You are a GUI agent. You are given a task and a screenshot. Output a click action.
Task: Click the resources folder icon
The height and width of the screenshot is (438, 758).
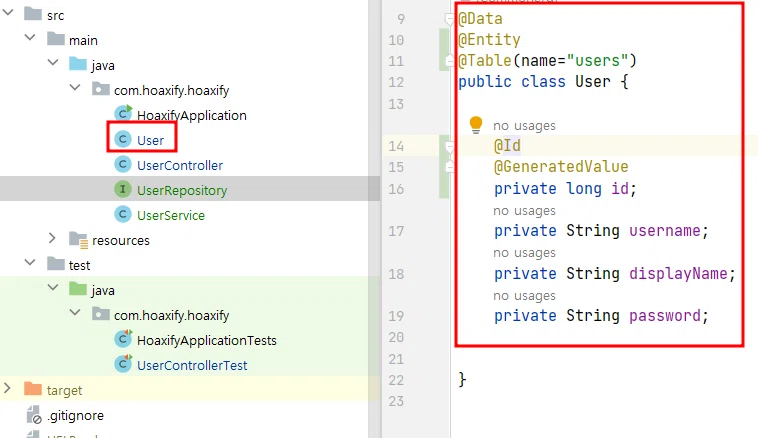78,239
